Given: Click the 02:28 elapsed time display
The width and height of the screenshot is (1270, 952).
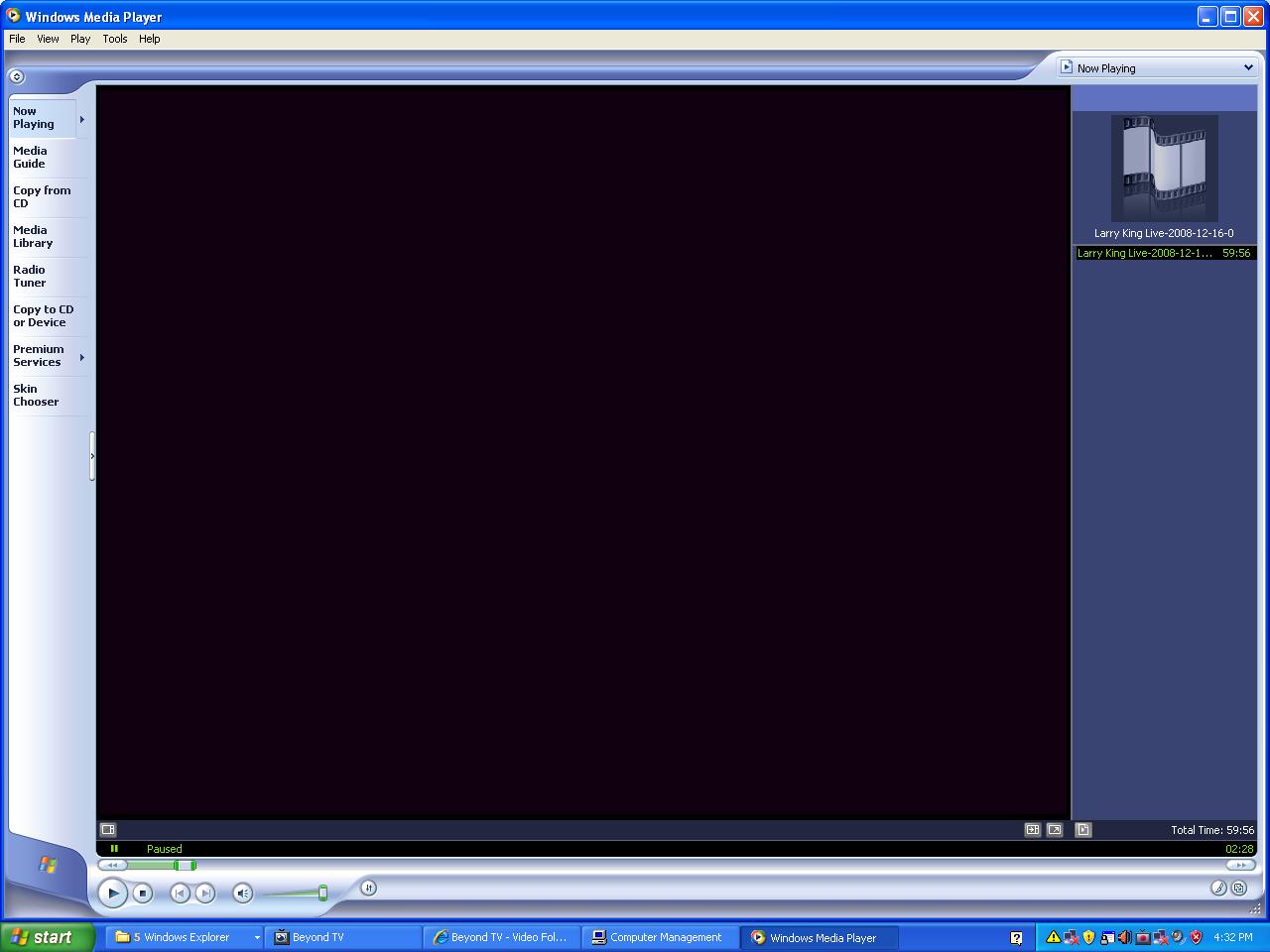Looking at the screenshot, I should (1239, 849).
